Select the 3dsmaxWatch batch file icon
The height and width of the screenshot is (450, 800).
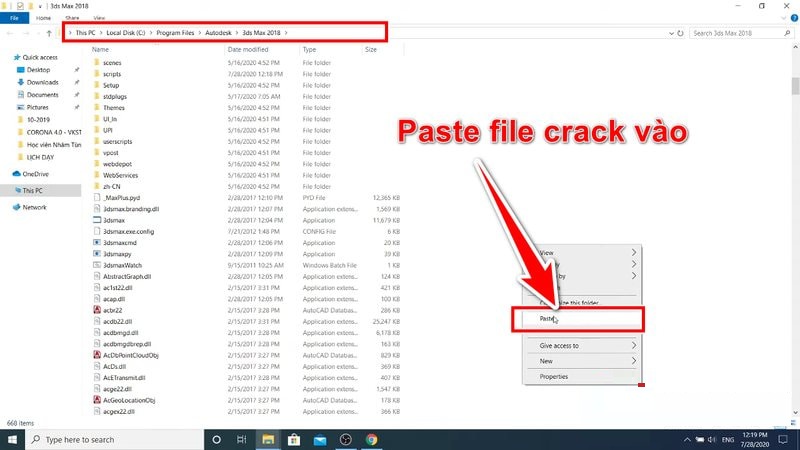(x=97, y=265)
